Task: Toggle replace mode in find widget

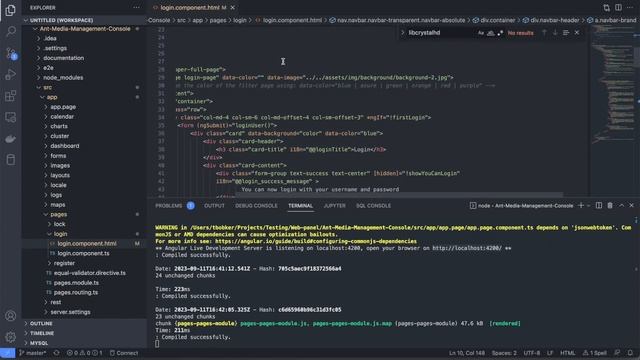Action: click(x=403, y=33)
